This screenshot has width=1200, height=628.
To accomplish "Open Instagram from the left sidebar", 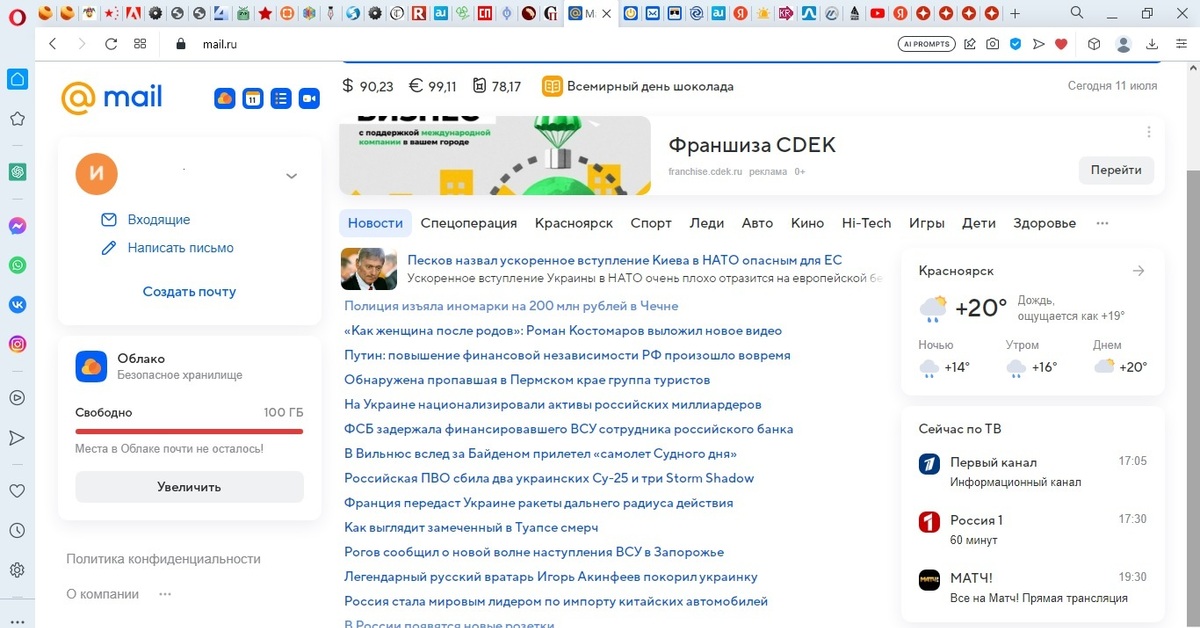I will 16,343.
